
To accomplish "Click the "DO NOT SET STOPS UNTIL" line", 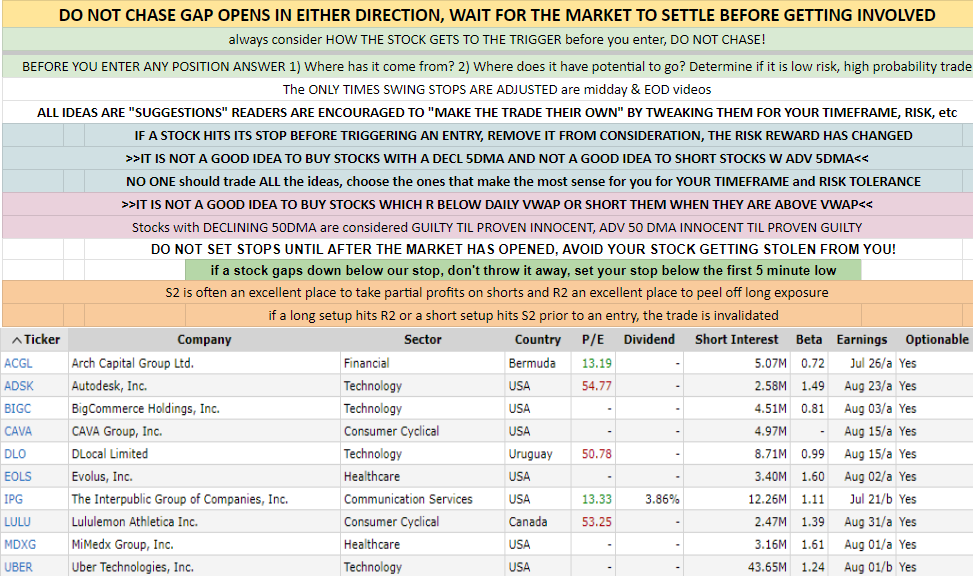I will 523,249.
